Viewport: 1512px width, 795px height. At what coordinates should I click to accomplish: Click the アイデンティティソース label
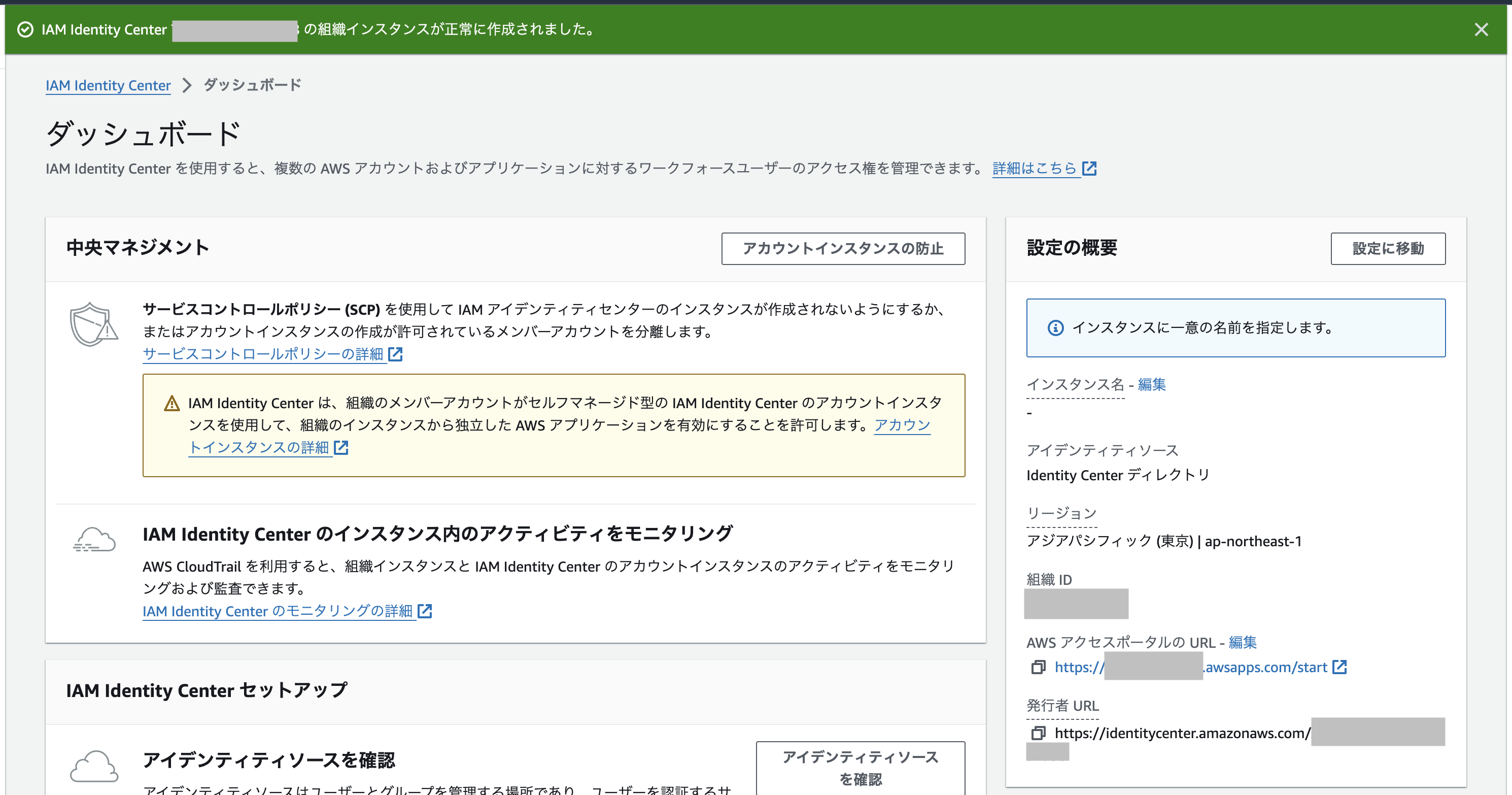coord(1103,450)
